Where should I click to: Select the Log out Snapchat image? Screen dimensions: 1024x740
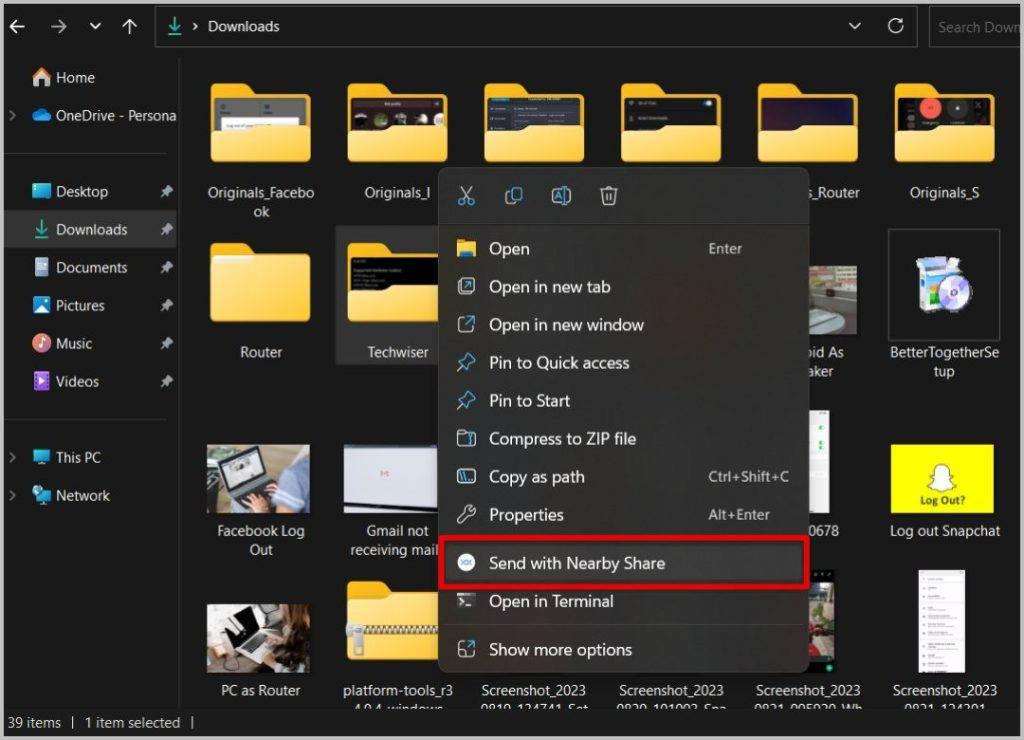(x=944, y=491)
